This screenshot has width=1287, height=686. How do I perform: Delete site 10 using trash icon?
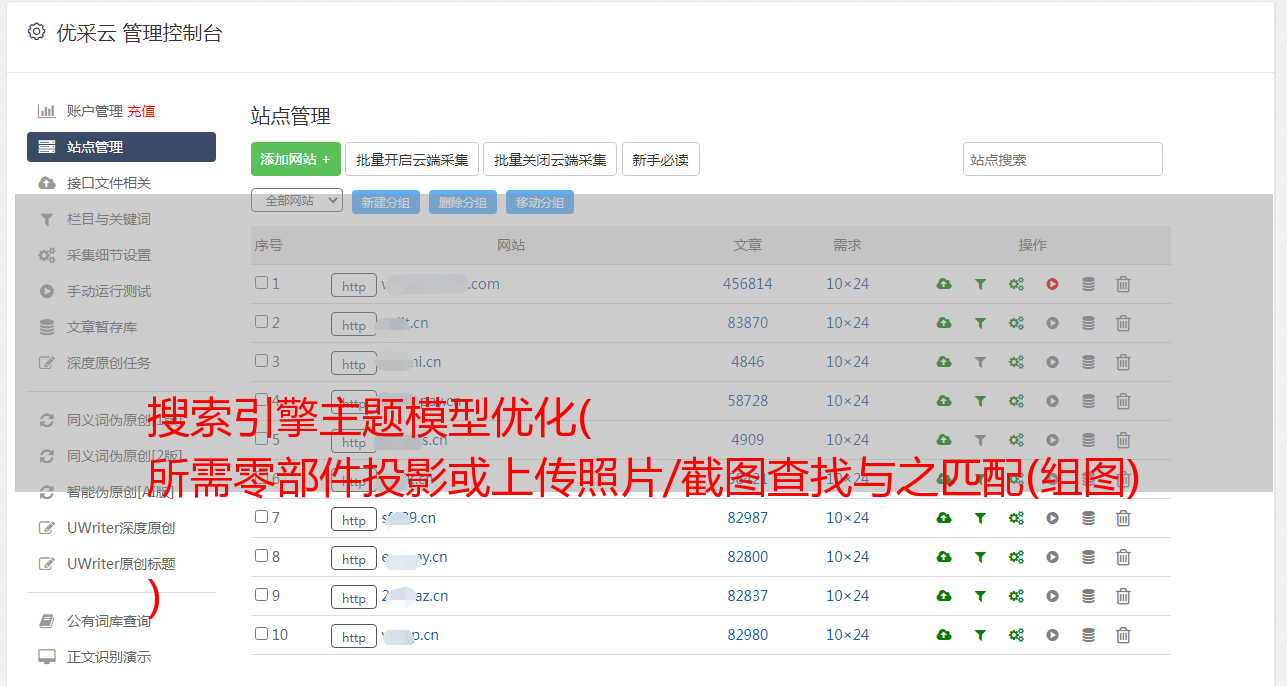(x=1123, y=635)
